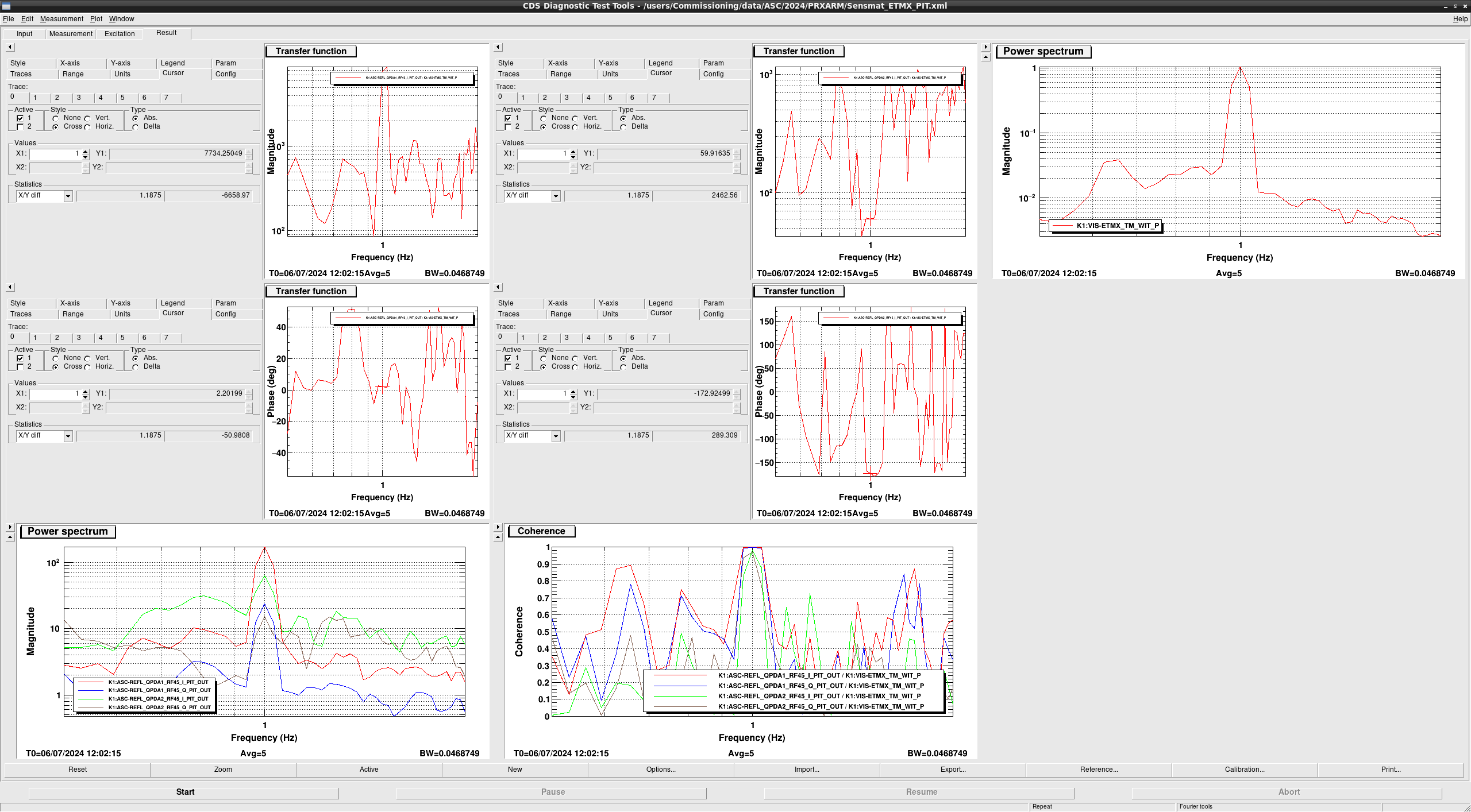This screenshot has height=812, width=1471.
Task: Open the Range tab in the Y1 59.91635 panel
Action: coord(561,74)
